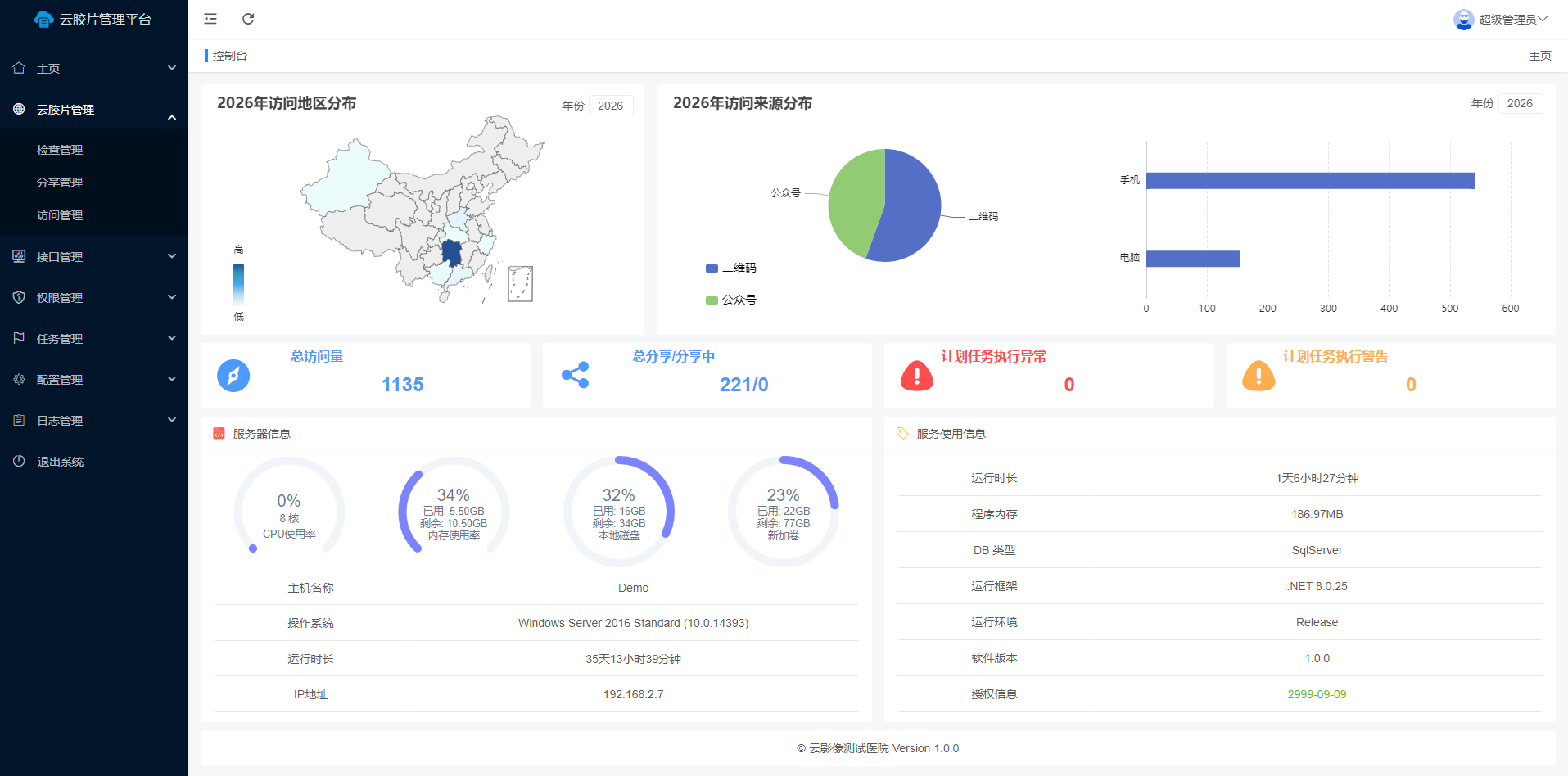Click the green 2999-09-09 授权信息 value

1317,694
